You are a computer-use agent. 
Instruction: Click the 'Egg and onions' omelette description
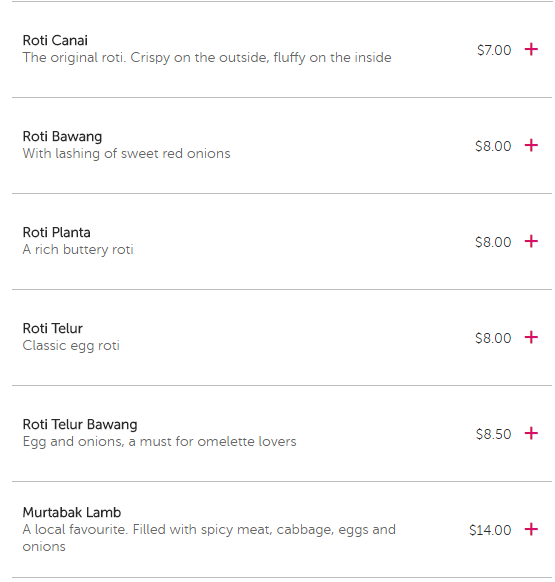tap(159, 442)
